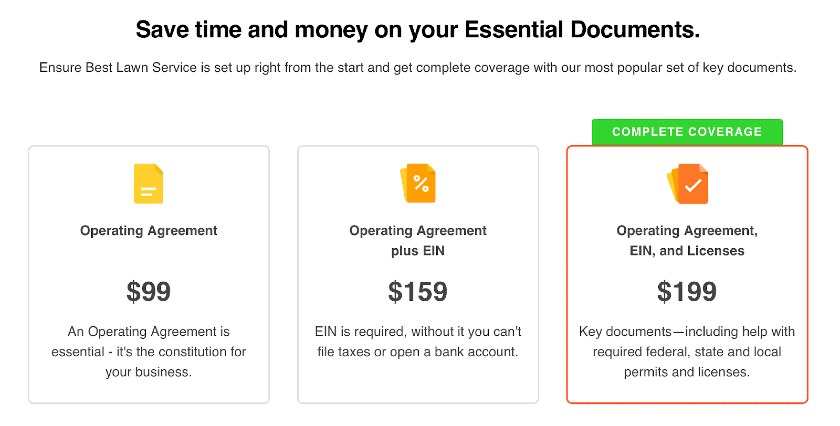The height and width of the screenshot is (426, 840).
Task: Click the "Operating Agreement" plan title
Action: tap(148, 231)
